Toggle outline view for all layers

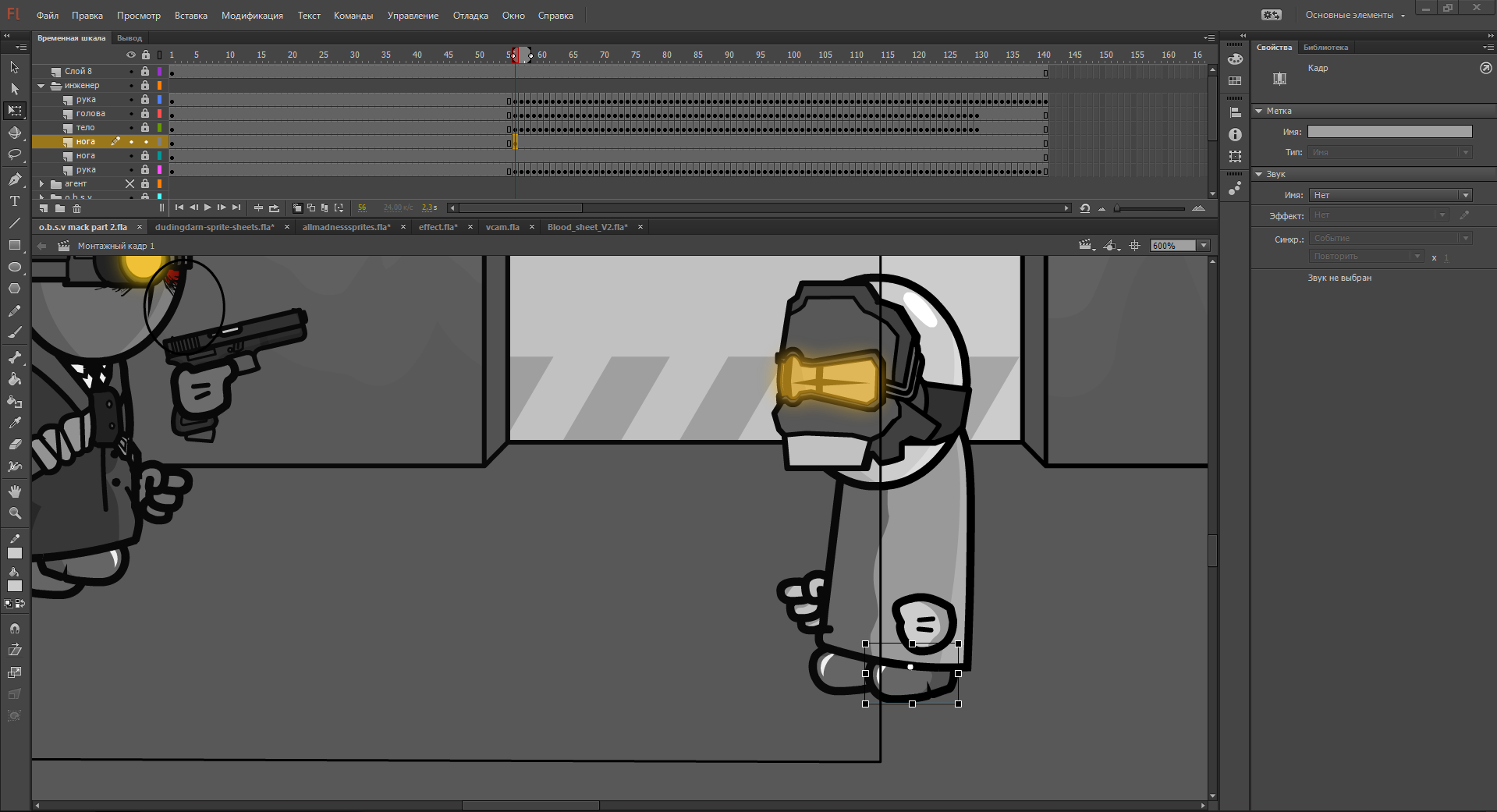click(x=160, y=55)
